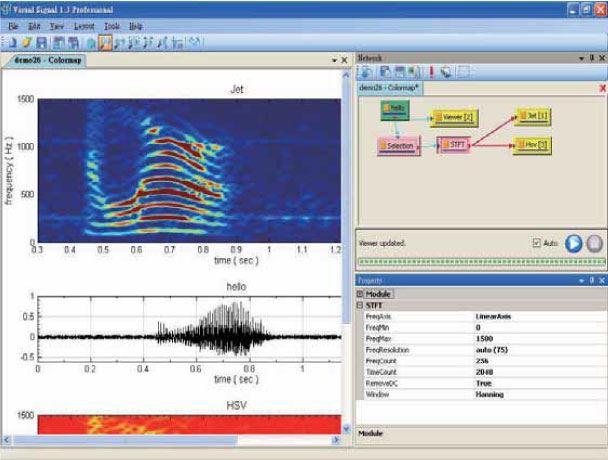
Task: Expand the Module property group
Action: (361, 294)
